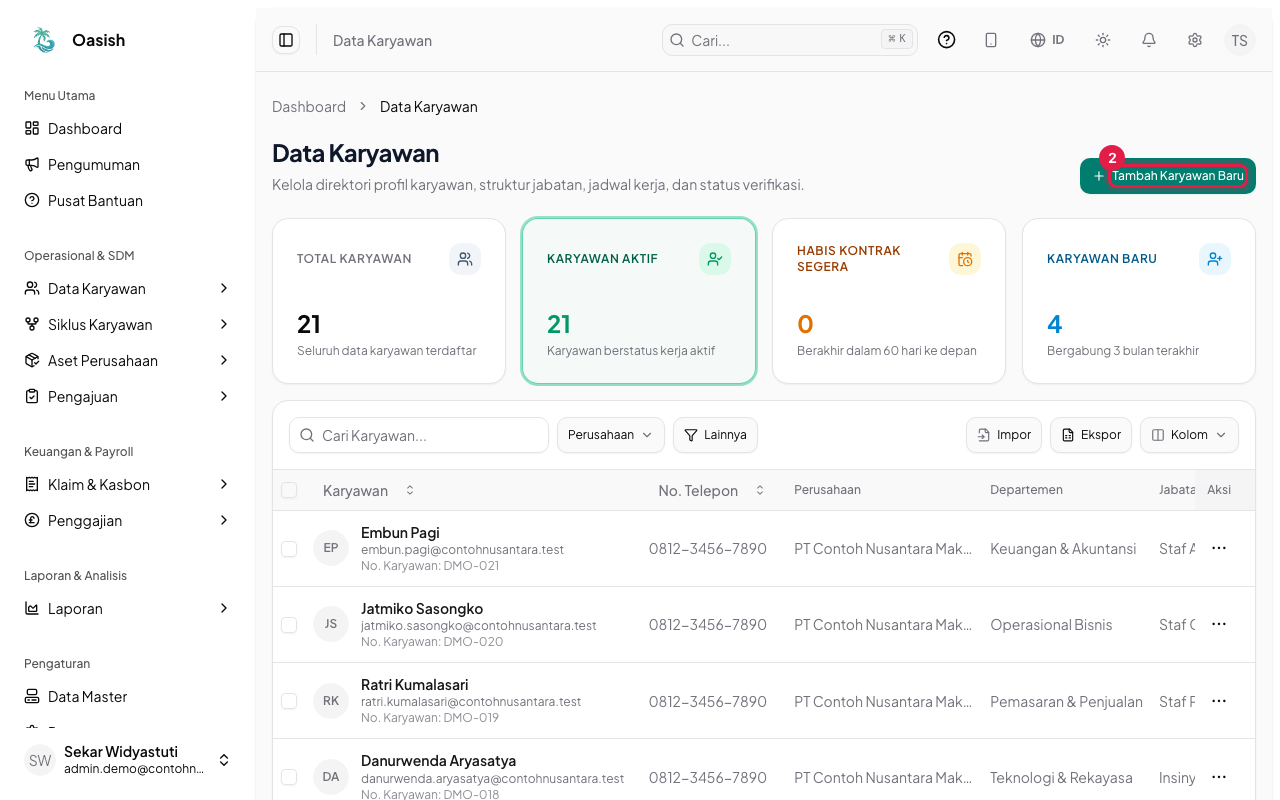Expand Pengajuan sidebar submenu
Viewport: 1280px width, 800px height.
(224, 396)
